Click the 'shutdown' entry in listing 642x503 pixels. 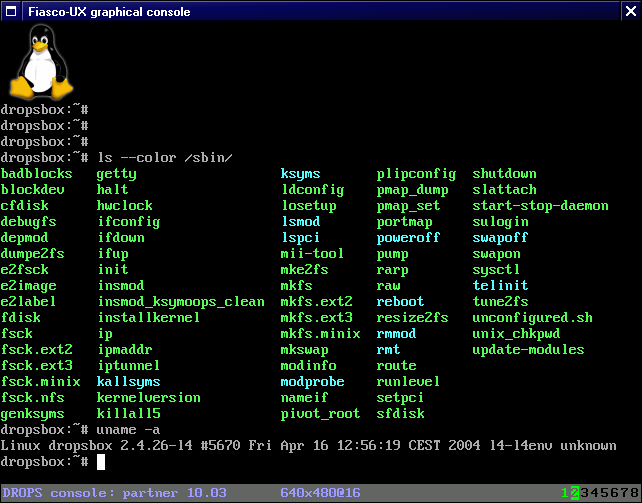point(504,174)
